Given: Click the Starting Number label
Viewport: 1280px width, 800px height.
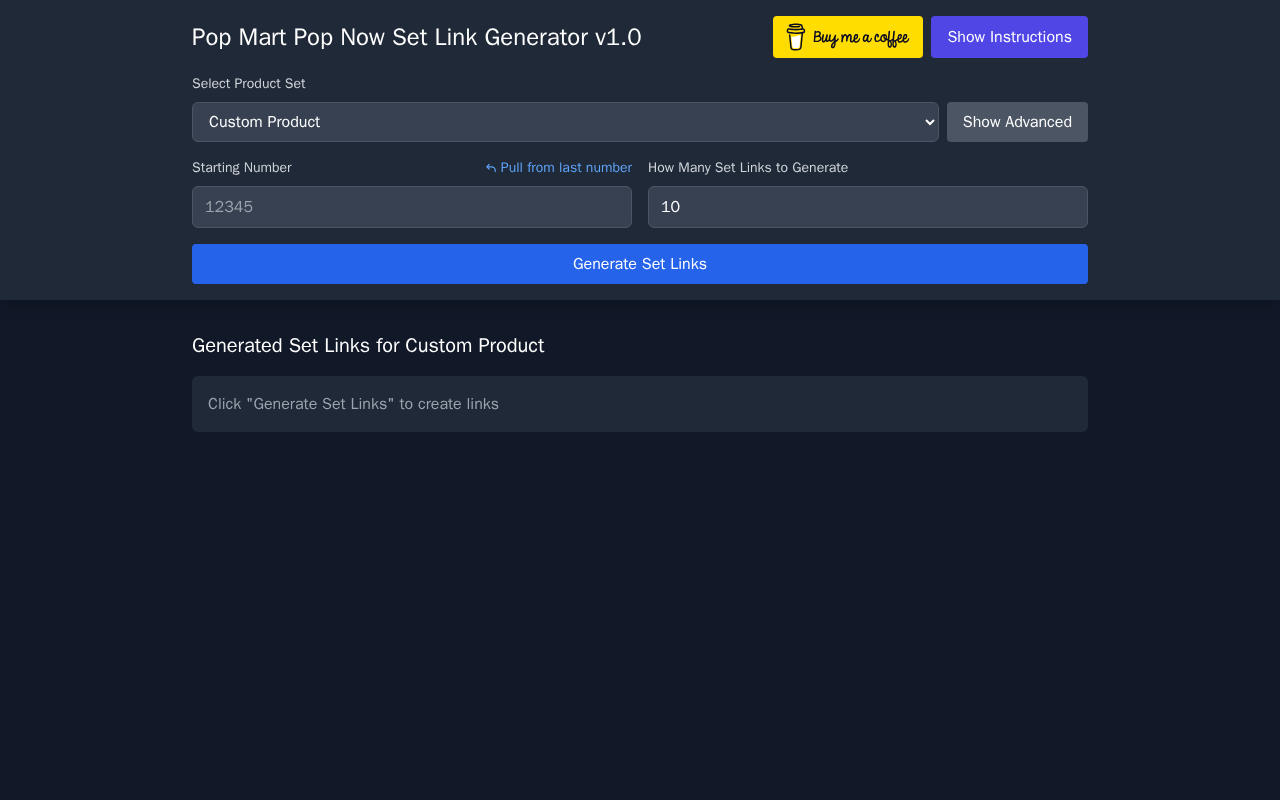Looking at the screenshot, I should click(x=242, y=168).
